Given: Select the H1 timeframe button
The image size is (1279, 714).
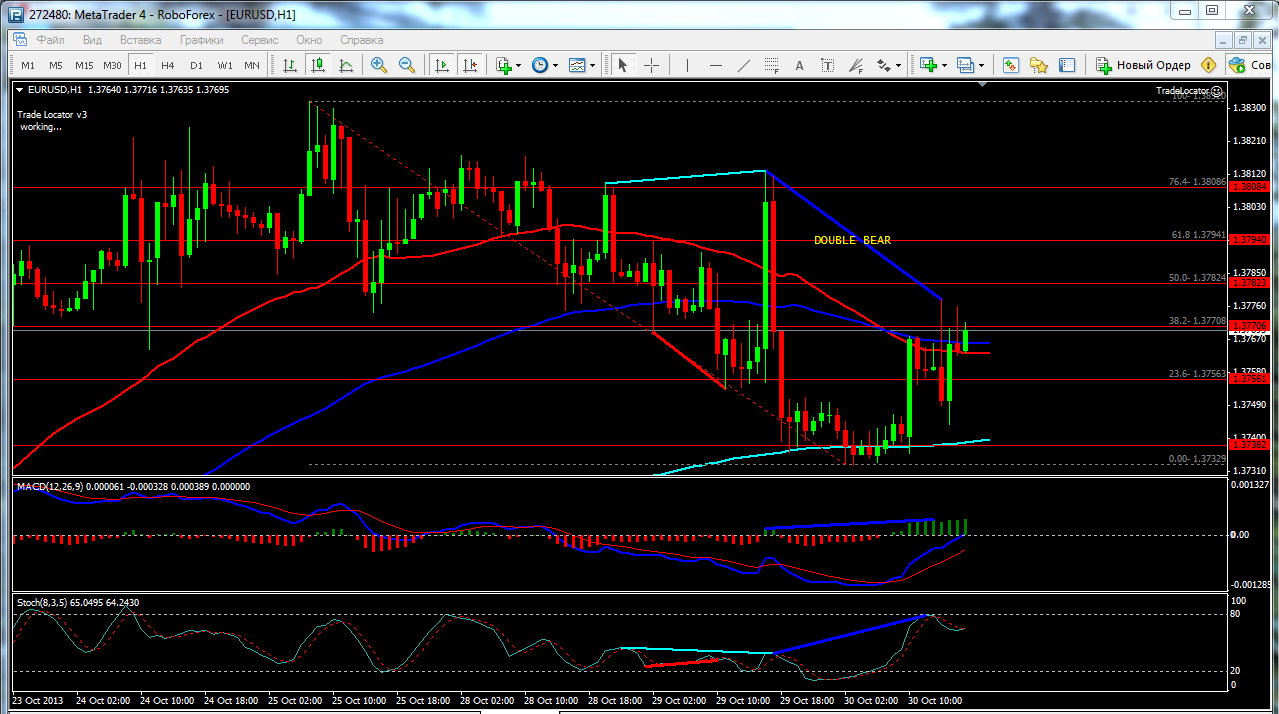Looking at the screenshot, I should click(x=140, y=65).
